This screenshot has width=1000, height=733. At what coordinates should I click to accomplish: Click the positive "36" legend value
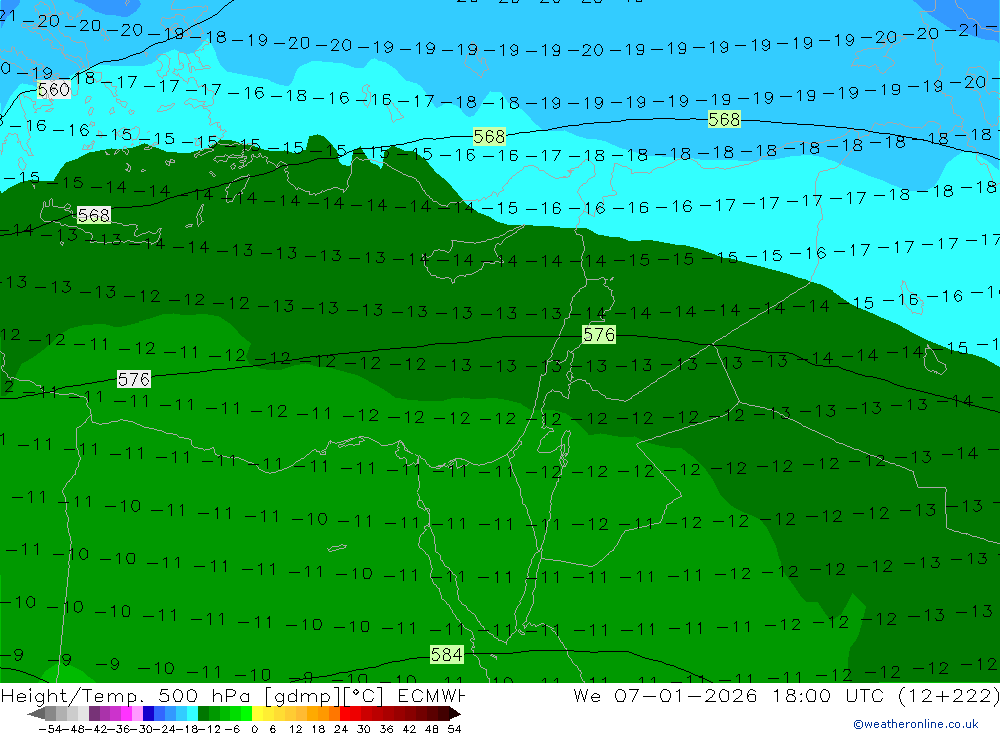point(386,729)
